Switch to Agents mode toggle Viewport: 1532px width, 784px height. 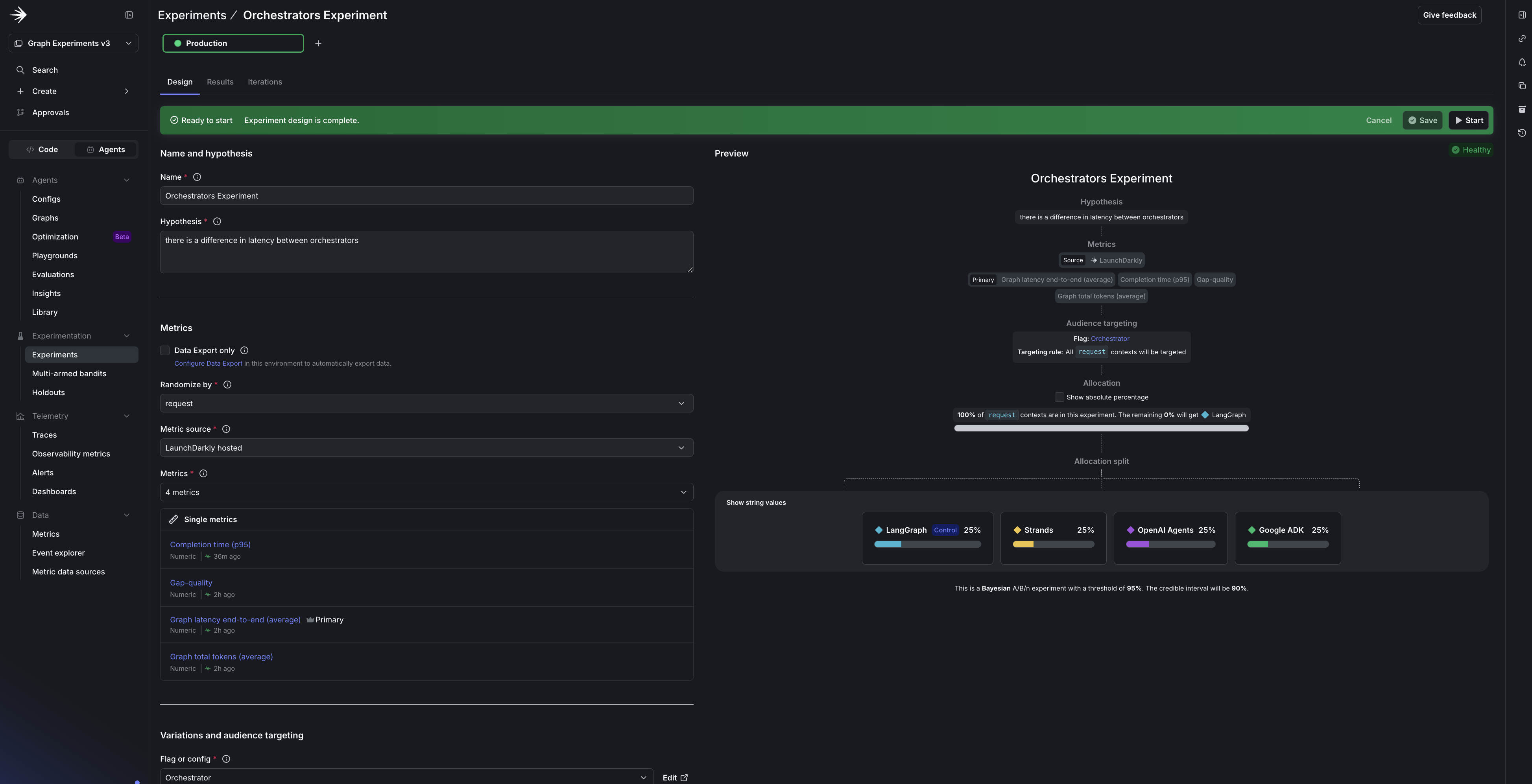(106, 150)
